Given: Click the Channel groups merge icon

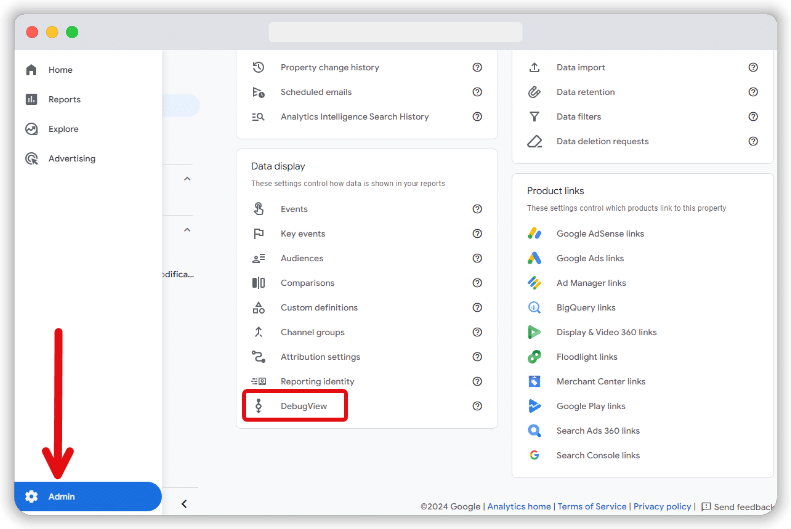Looking at the screenshot, I should tap(258, 332).
